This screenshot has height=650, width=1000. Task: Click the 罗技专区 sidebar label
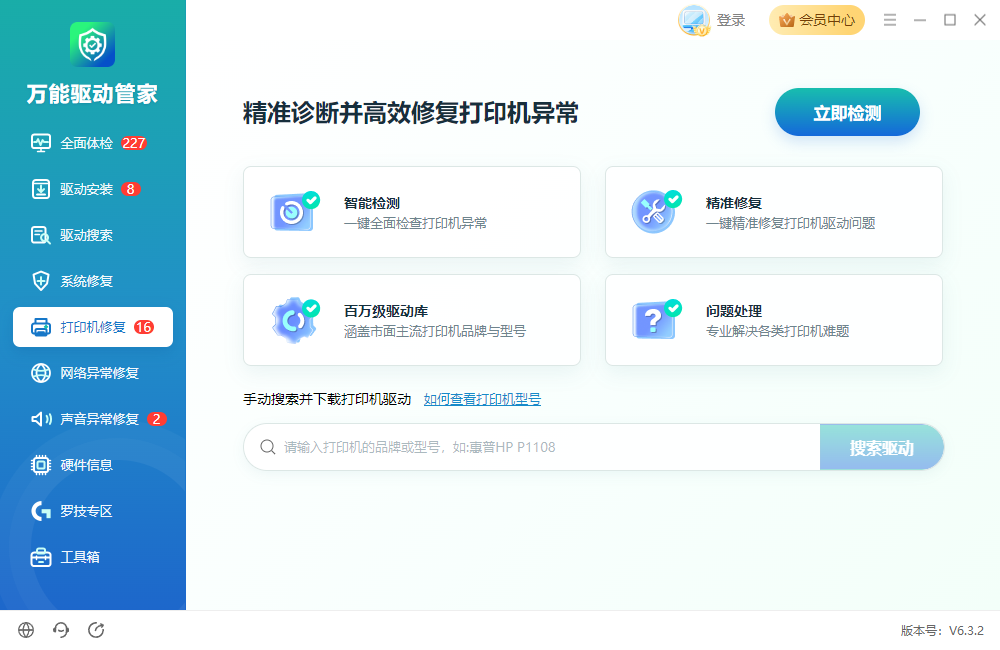[86, 511]
